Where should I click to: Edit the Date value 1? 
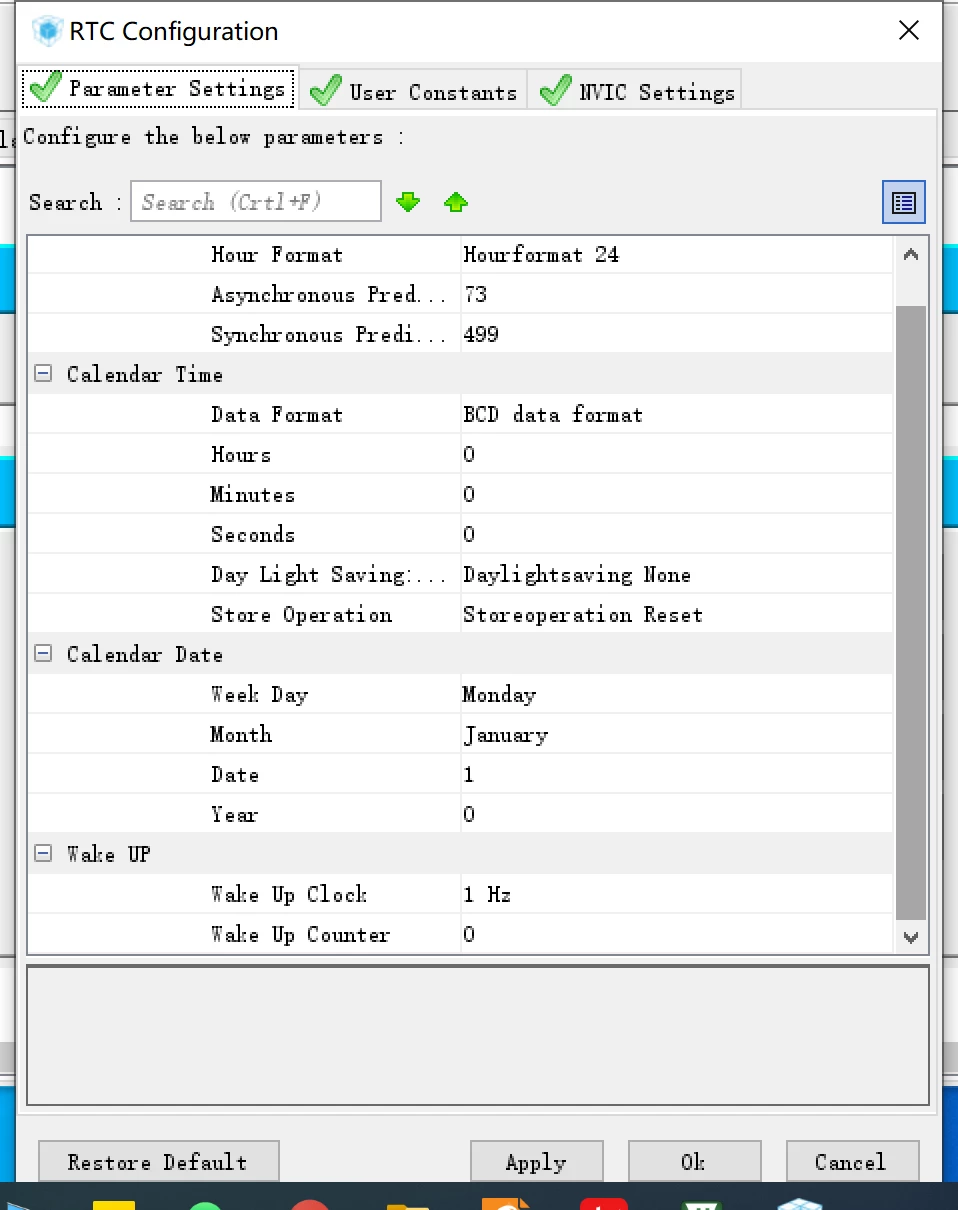676,774
